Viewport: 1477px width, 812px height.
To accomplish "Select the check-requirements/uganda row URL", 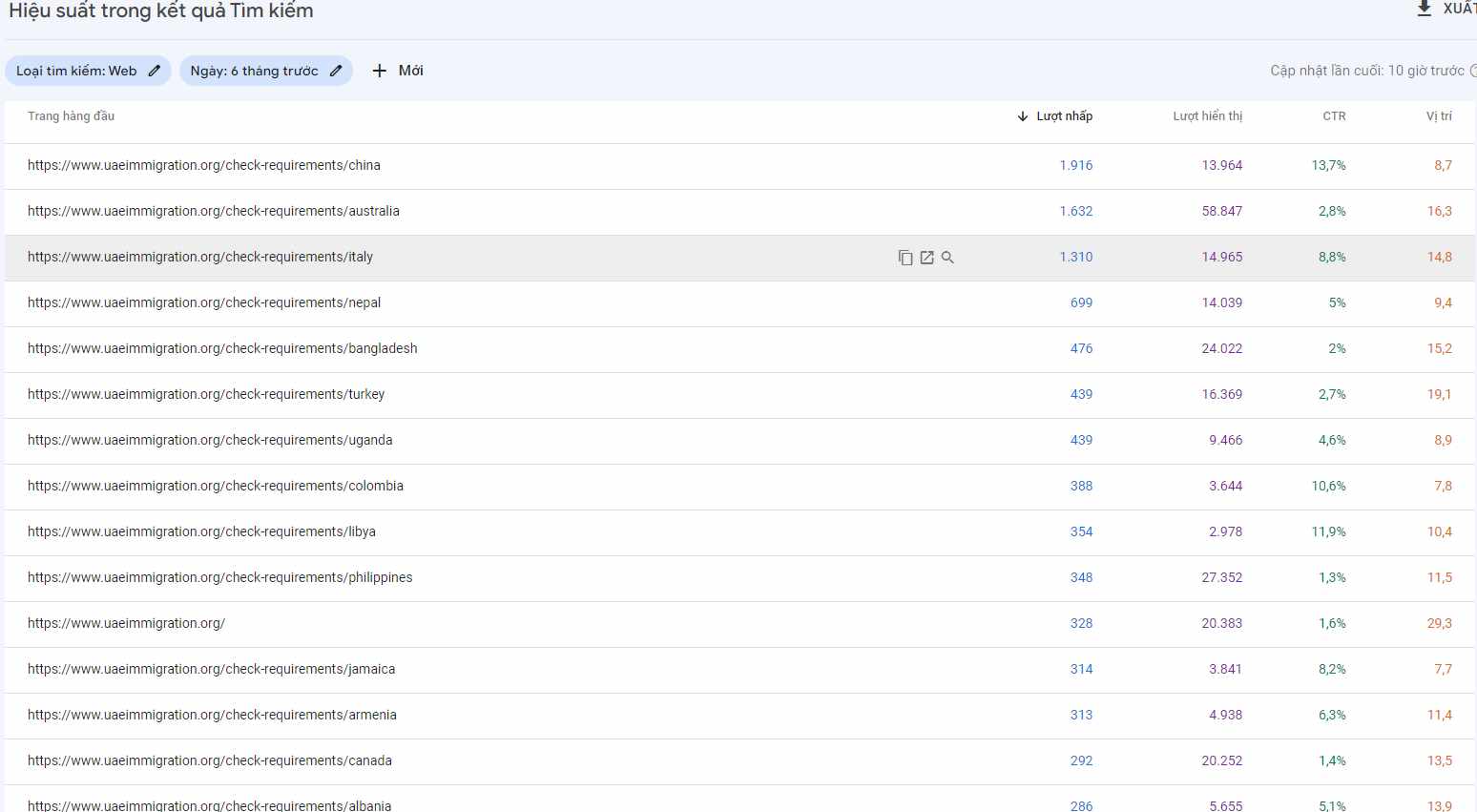I will pos(210,440).
